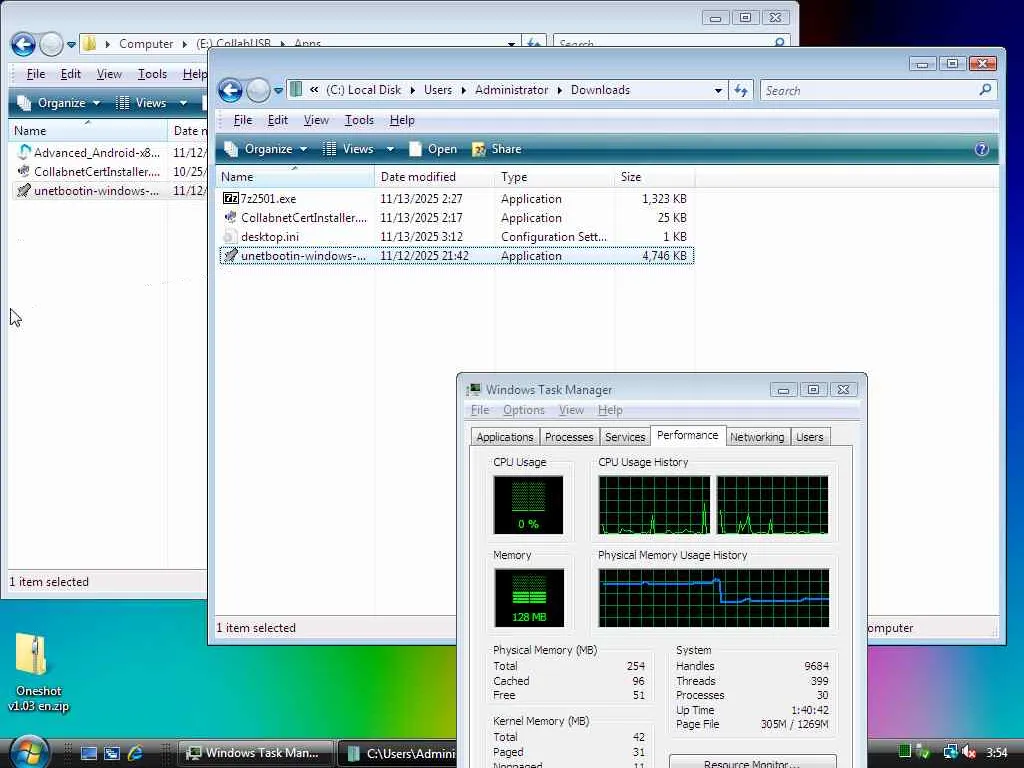Select the 7z2501.exe file icon
The width and height of the screenshot is (1024, 768).
230,199
